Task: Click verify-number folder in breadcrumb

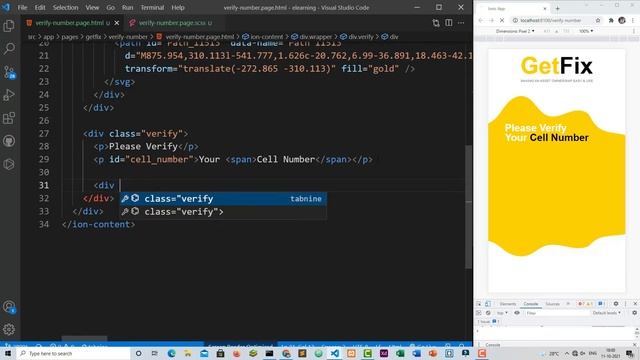Action: [128, 37]
